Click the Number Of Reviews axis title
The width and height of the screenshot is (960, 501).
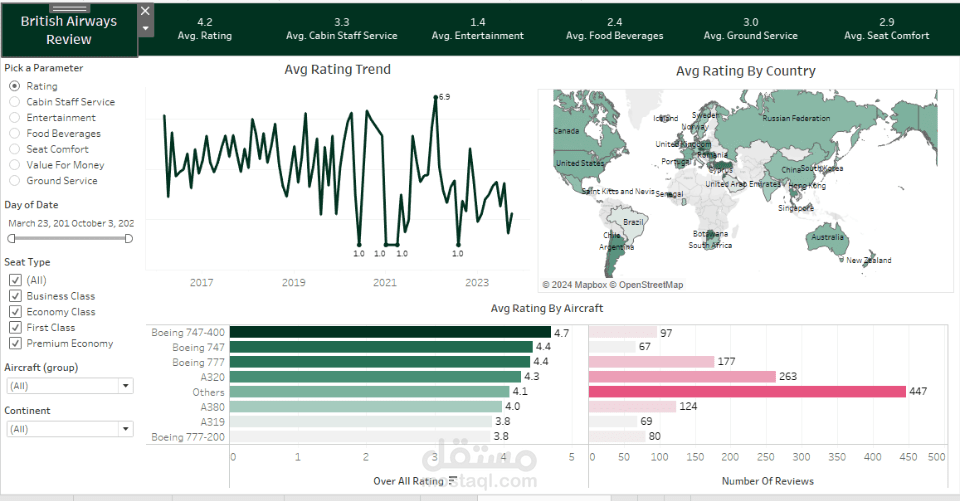pyautogui.click(x=768, y=481)
